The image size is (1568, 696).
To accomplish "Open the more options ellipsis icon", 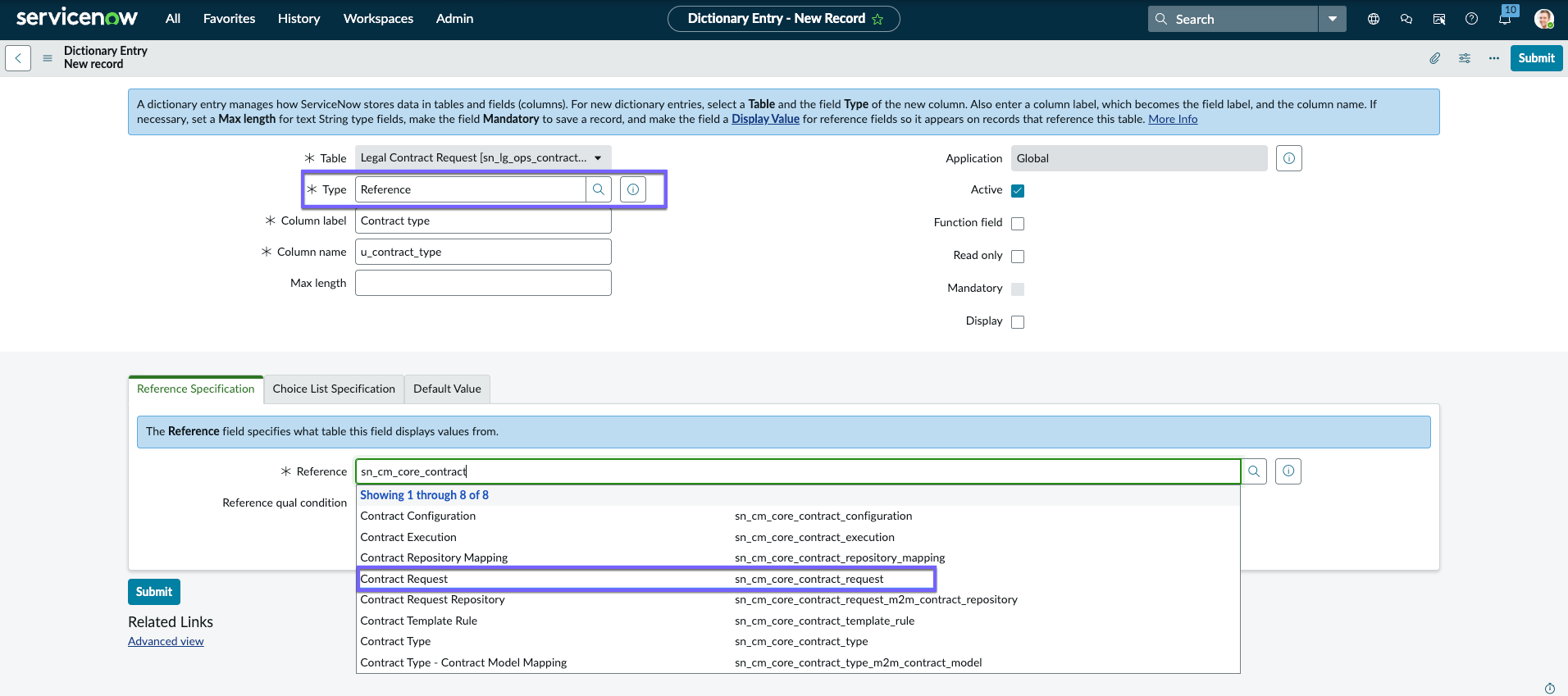I will 1494,58.
